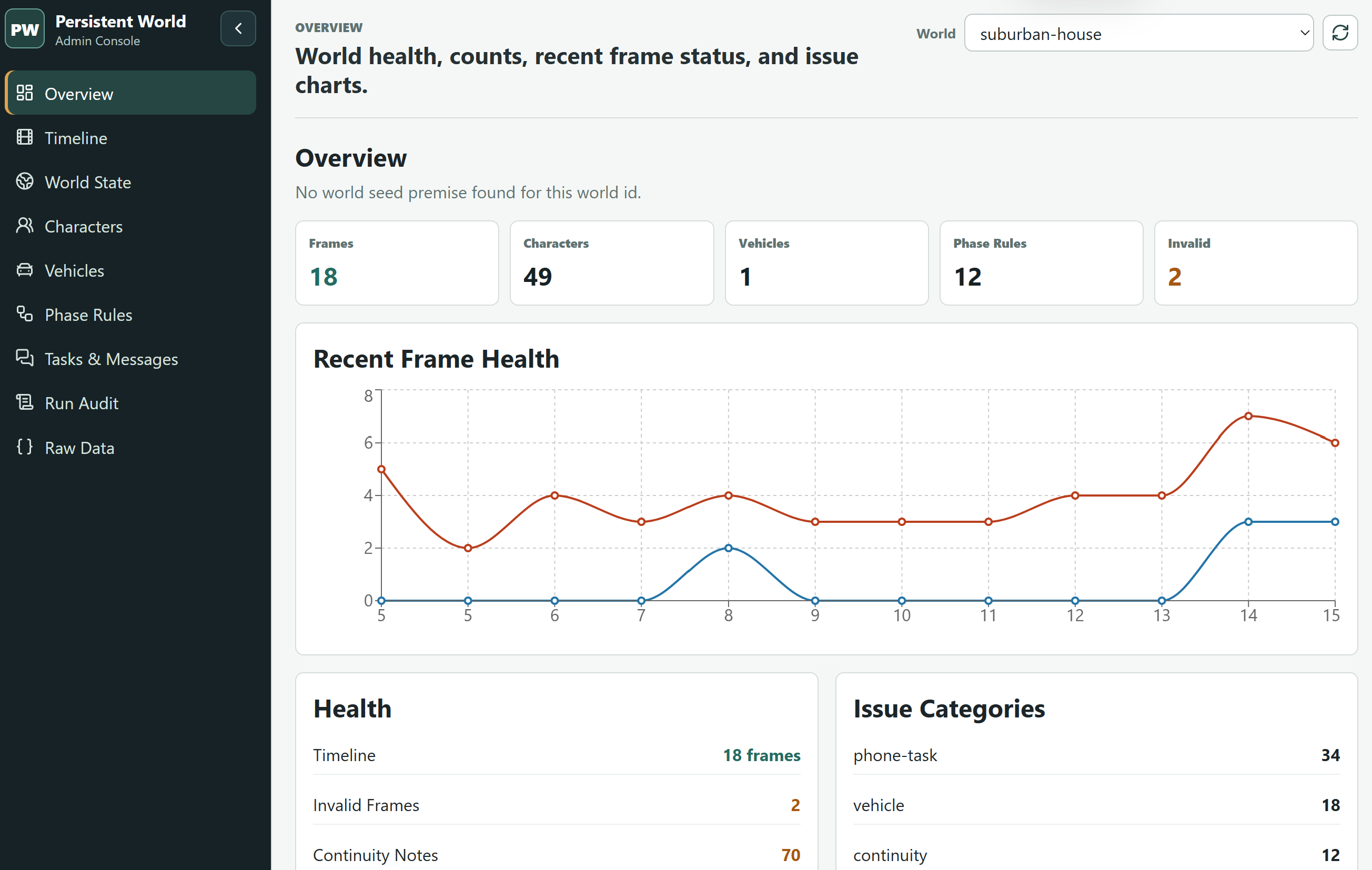This screenshot has width=1372, height=870.
Task: Click the Continuity Notes value 70
Action: [x=790, y=855]
